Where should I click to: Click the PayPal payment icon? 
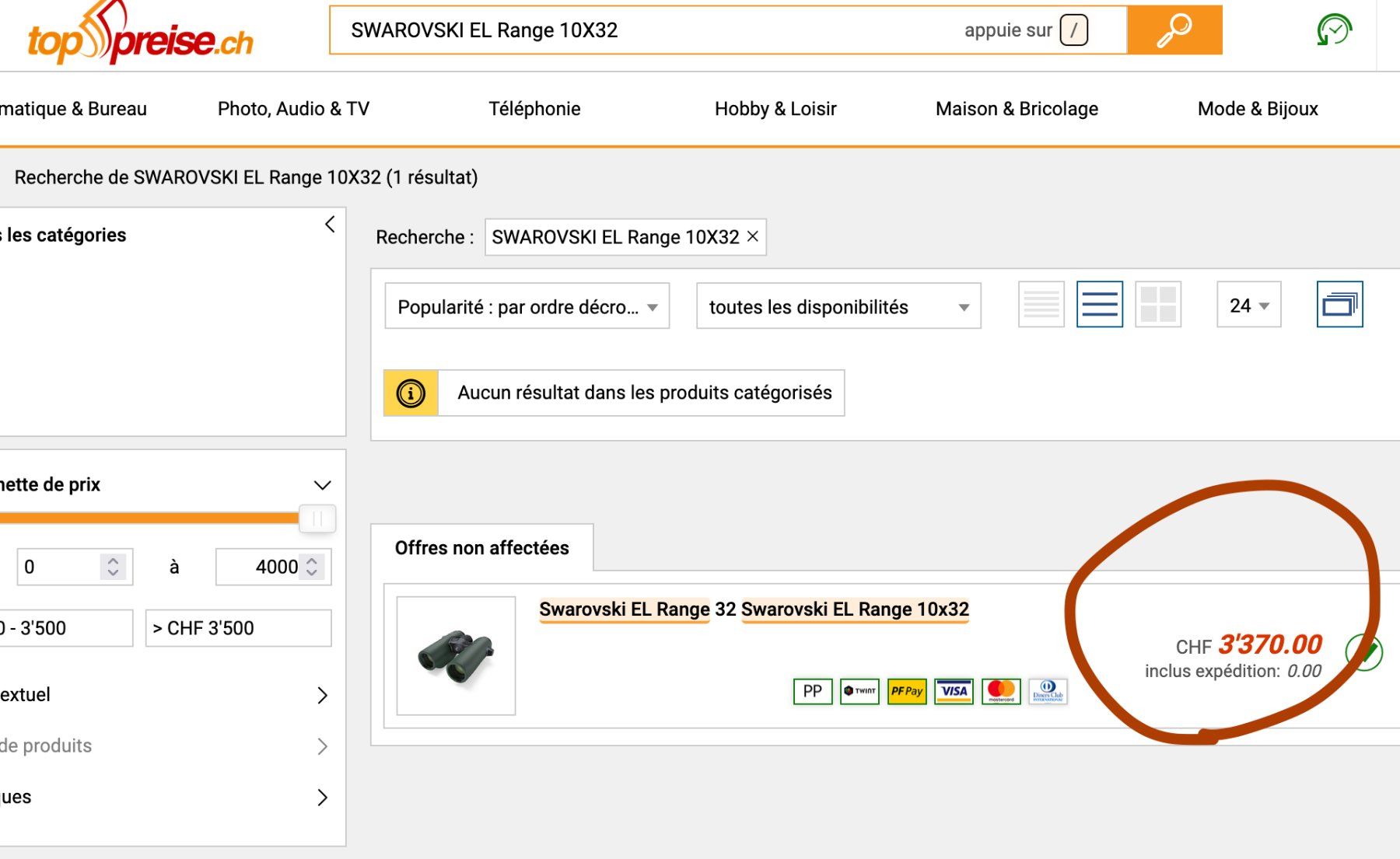pyautogui.click(x=812, y=691)
